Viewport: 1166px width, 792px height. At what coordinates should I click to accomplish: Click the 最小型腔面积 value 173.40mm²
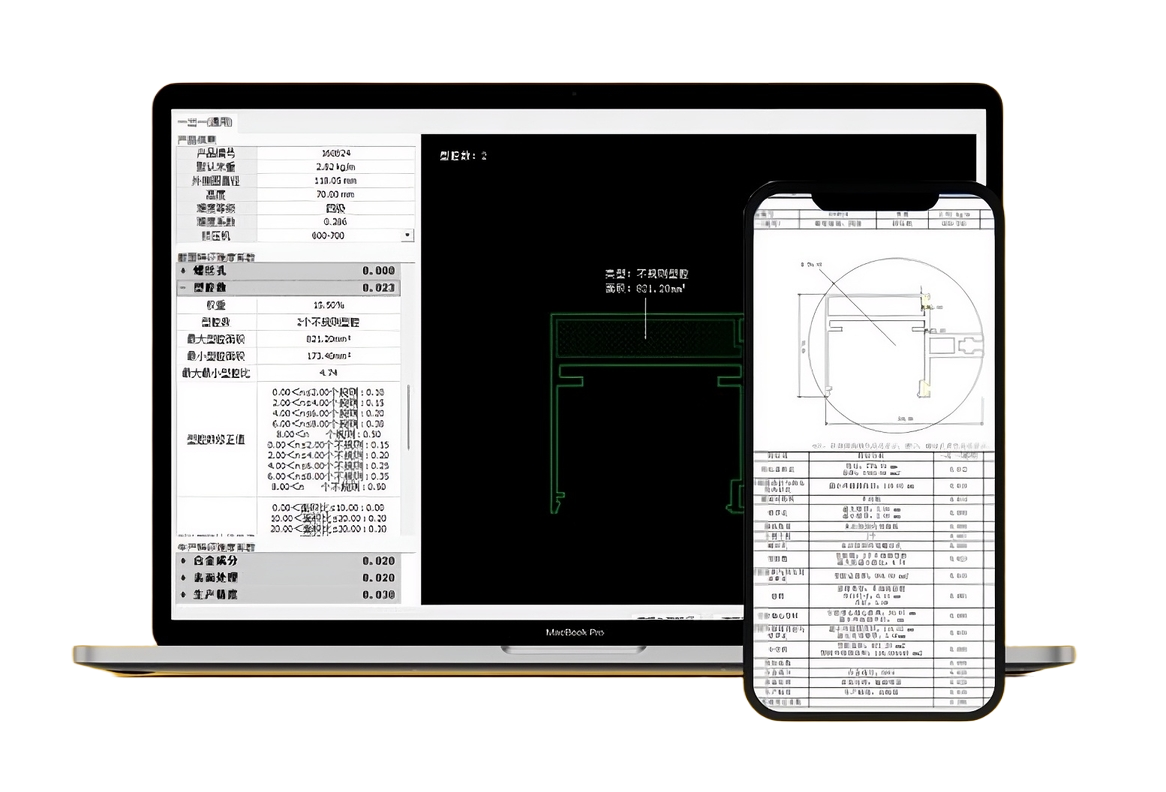click(328, 356)
